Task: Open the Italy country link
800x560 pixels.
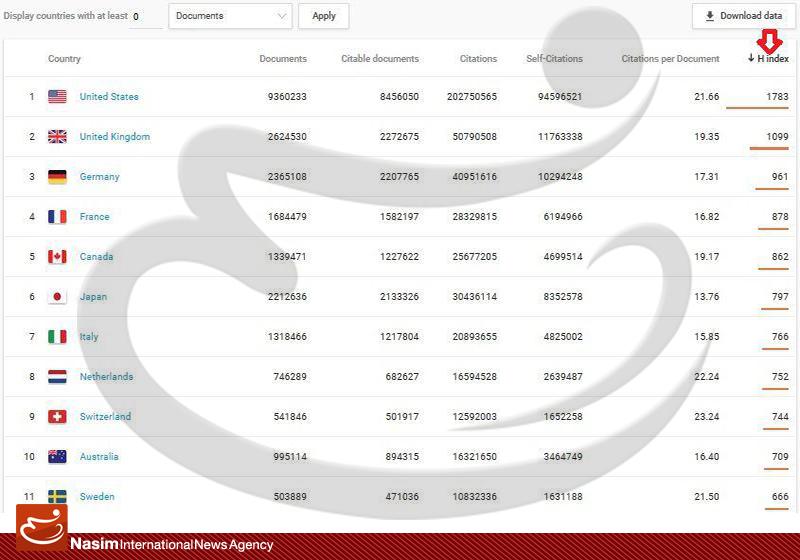Action: pyautogui.click(x=89, y=337)
